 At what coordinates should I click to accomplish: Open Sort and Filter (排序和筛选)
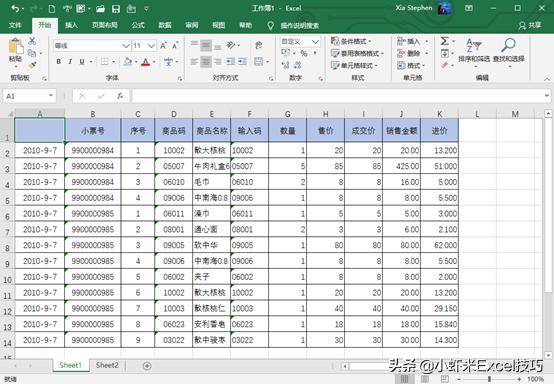pos(474,52)
